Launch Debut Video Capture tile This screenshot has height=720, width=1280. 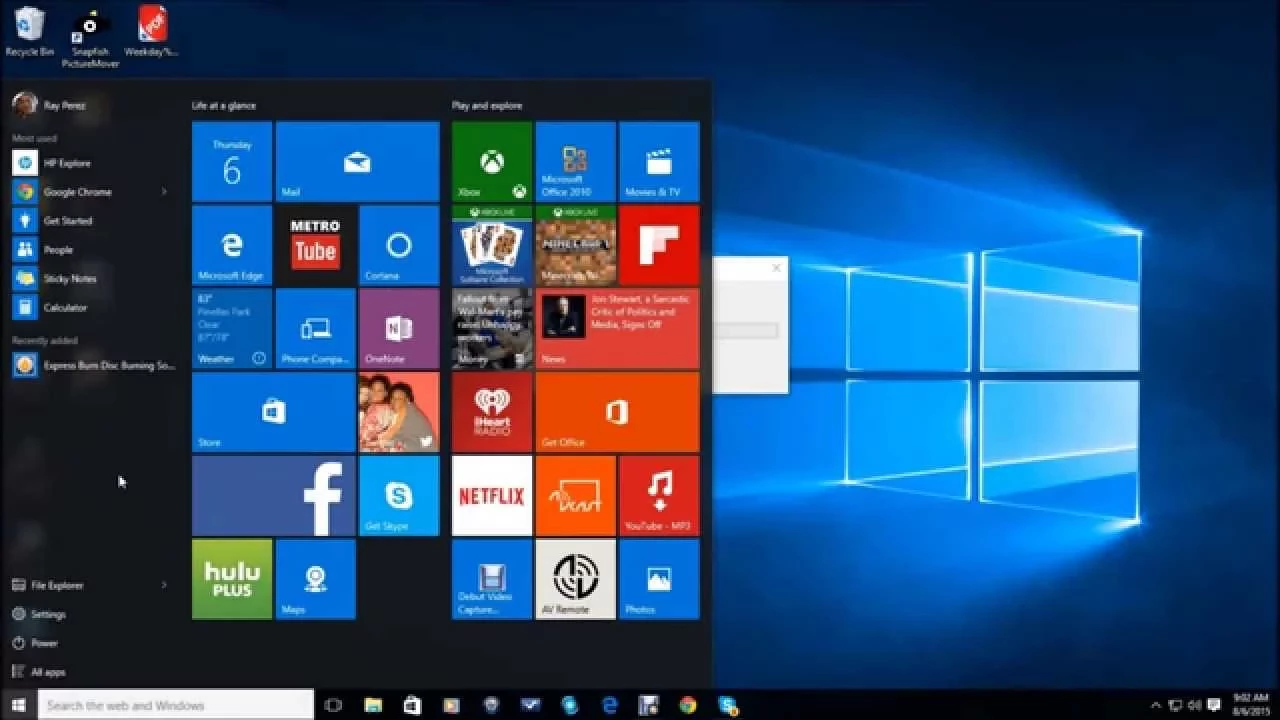[x=492, y=579]
